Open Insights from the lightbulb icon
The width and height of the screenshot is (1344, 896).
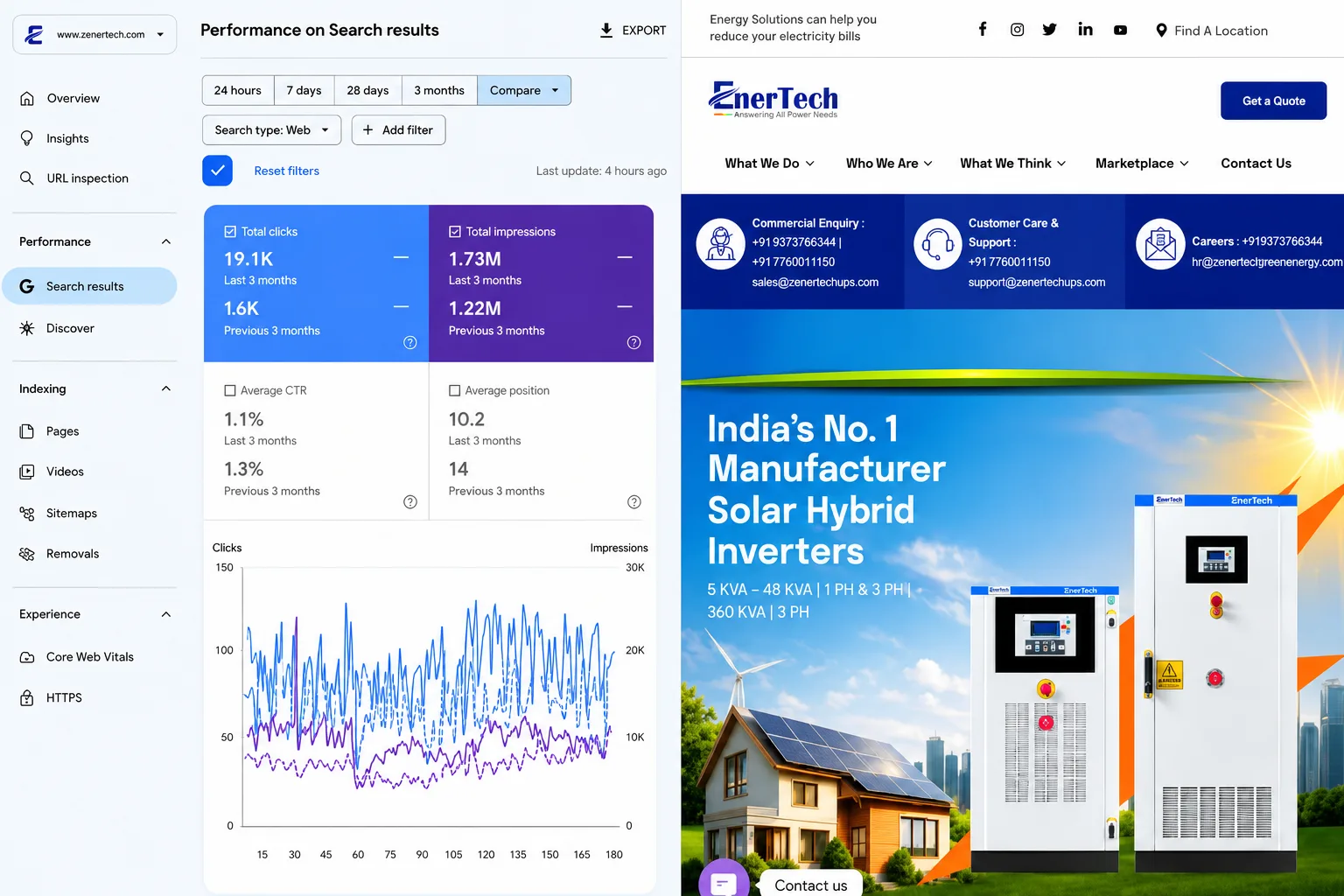pyautogui.click(x=27, y=138)
